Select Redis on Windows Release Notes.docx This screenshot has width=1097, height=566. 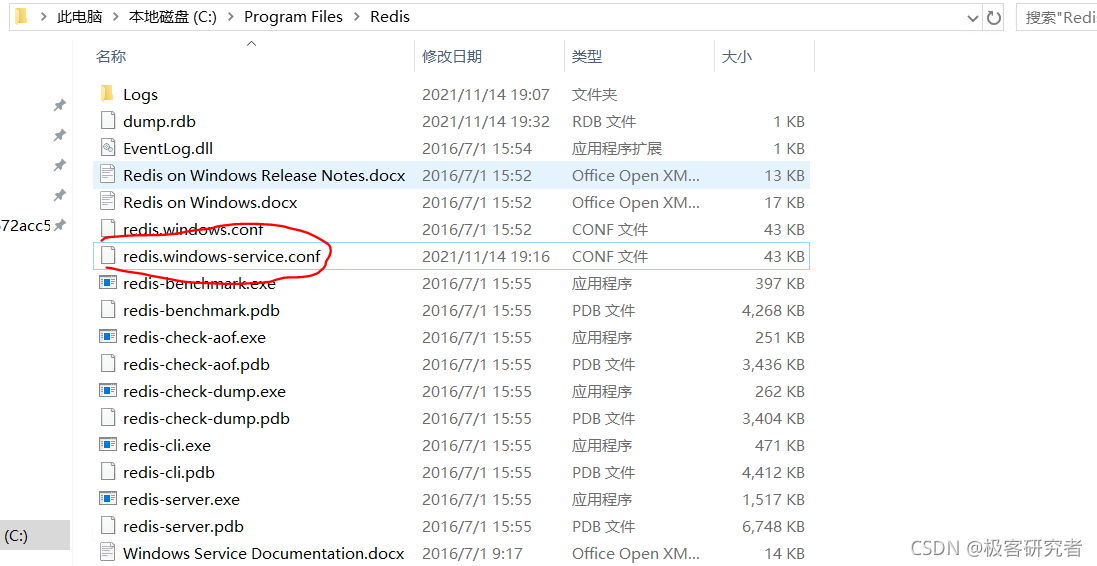[264, 175]
